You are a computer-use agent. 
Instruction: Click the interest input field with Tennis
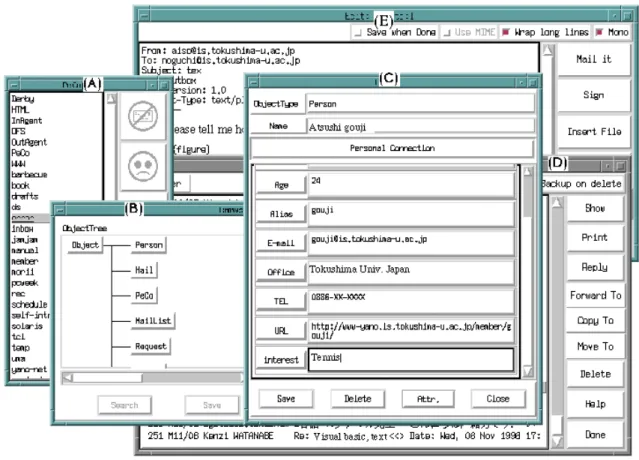411,359
